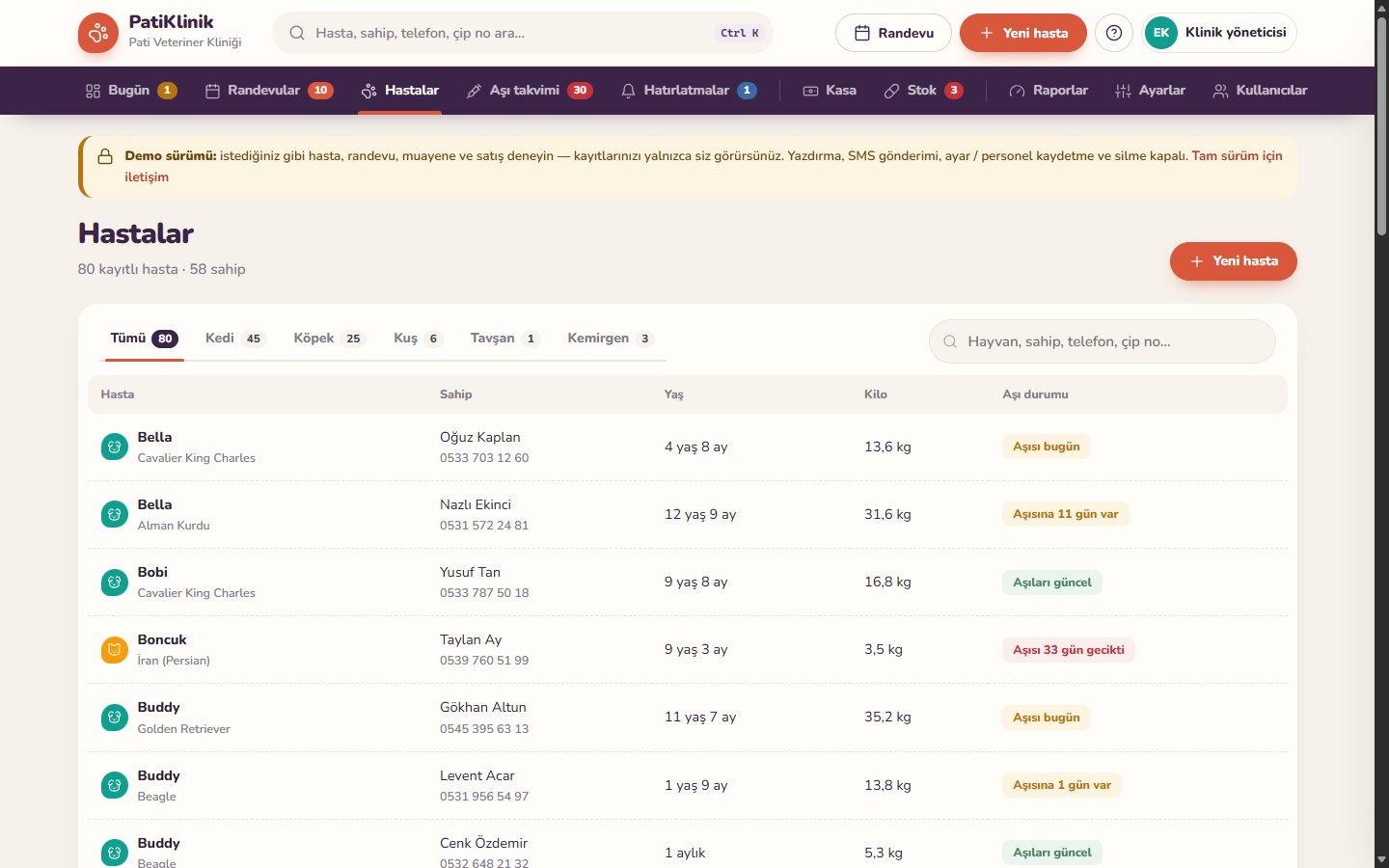This screenshot has height=868, width=1389.
Task: Switch to the Kedi tab
Action: coord(234,339)
